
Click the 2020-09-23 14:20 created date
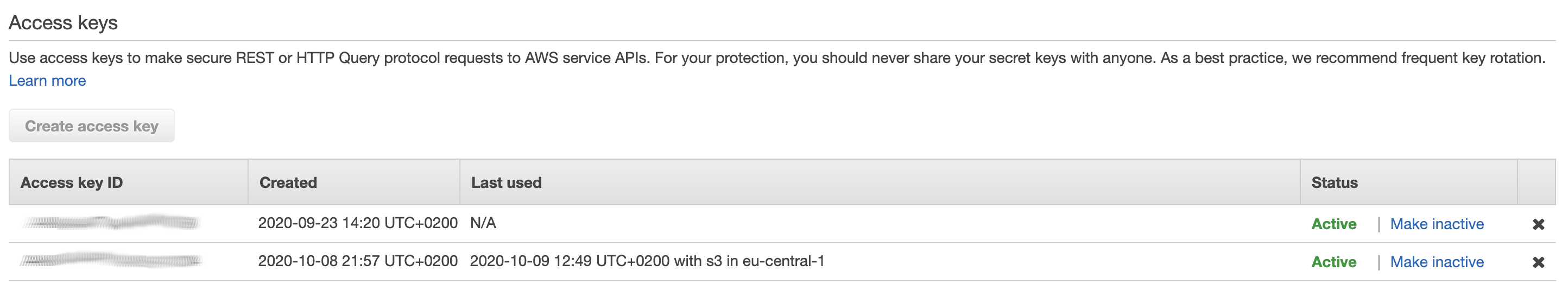tap(357, 223)
